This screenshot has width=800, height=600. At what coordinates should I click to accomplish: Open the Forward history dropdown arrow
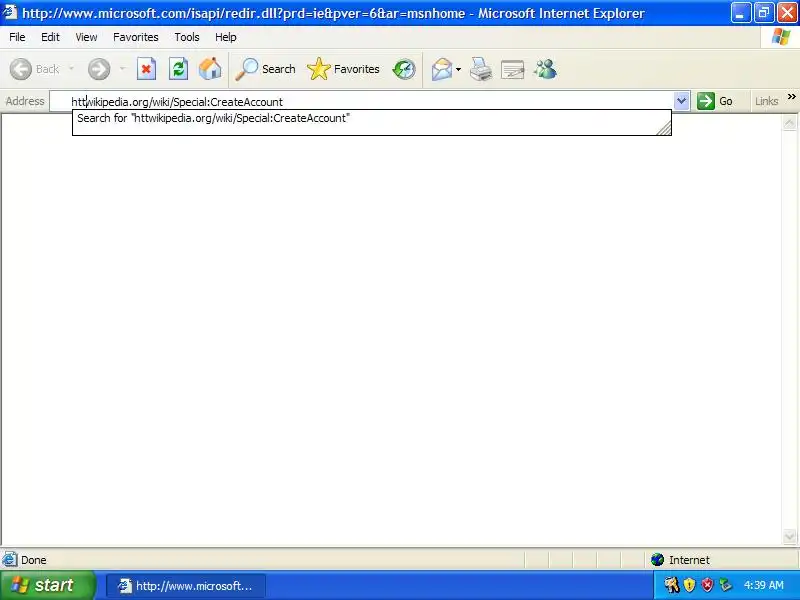point(122,69)
